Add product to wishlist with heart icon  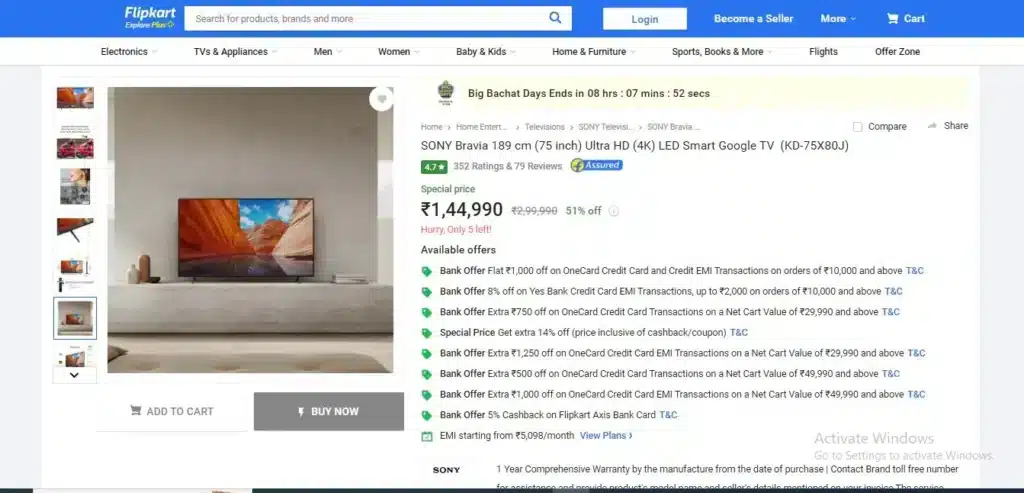381,99
